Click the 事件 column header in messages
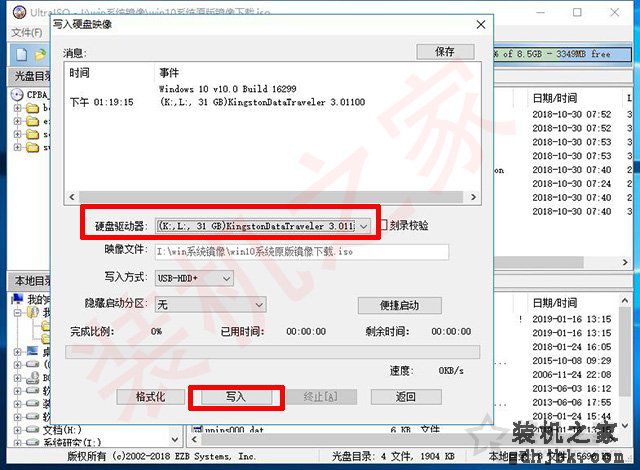Viewport: 640px width, 470px height. [x=169, y=73]
